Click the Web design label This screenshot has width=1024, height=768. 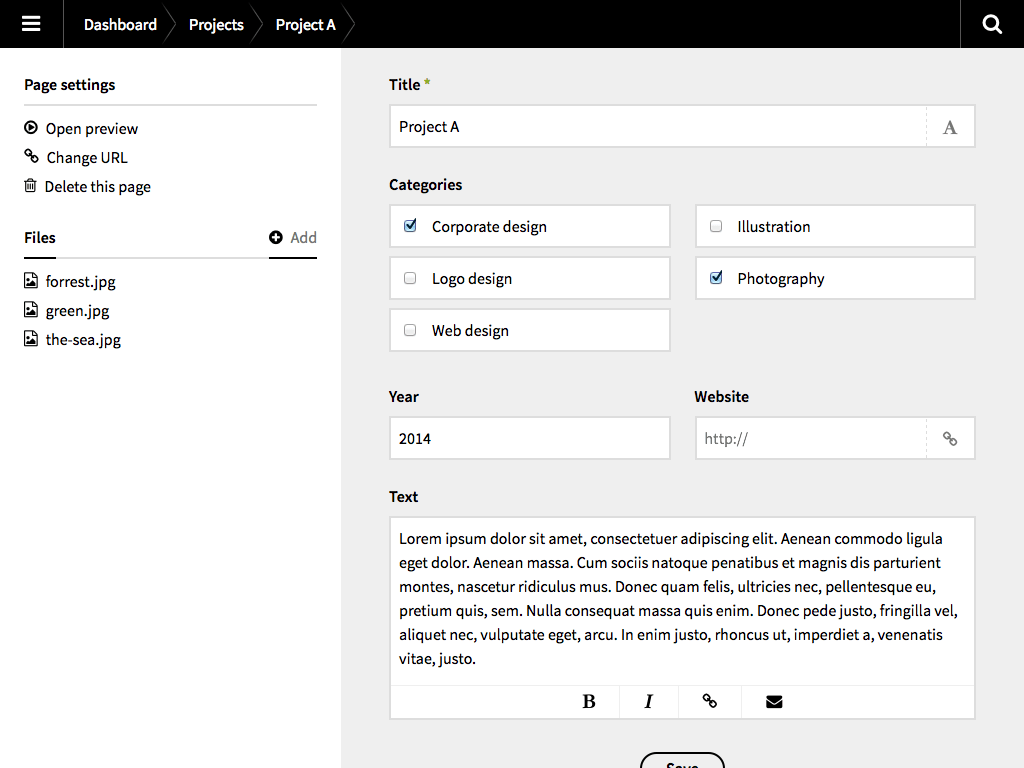[x=470, y=330]
